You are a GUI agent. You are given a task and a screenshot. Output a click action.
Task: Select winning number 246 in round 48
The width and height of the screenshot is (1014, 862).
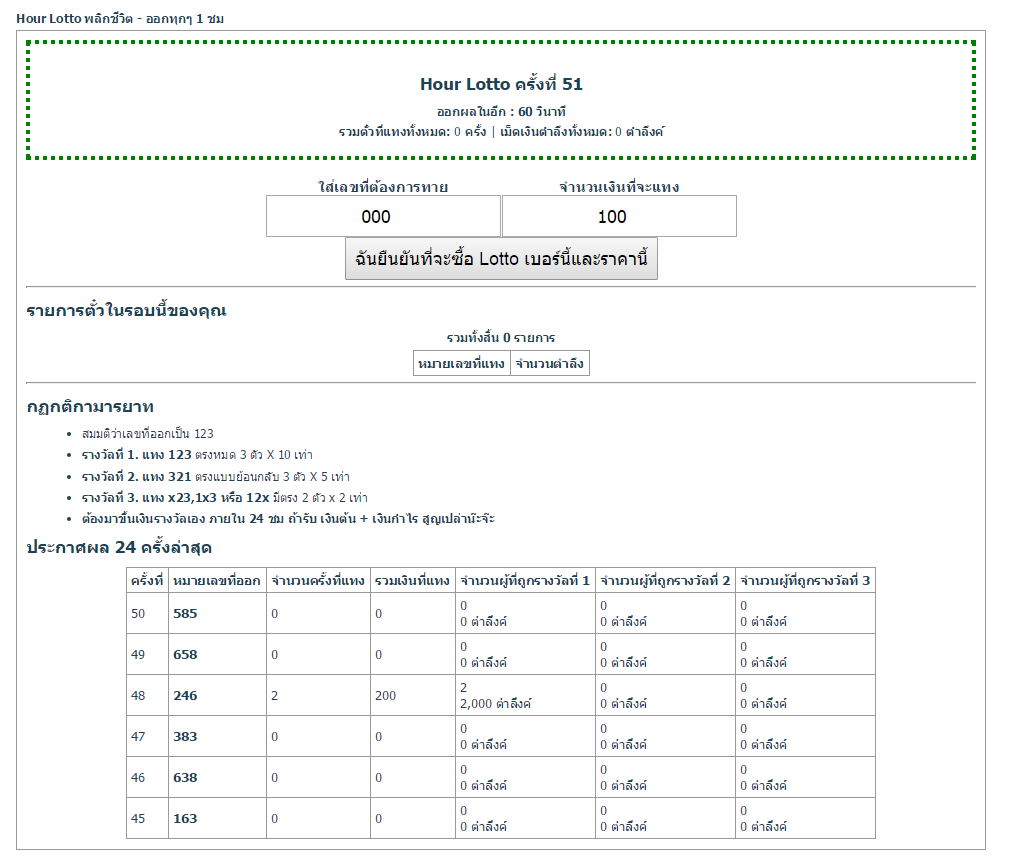click(x=185, y=696)
